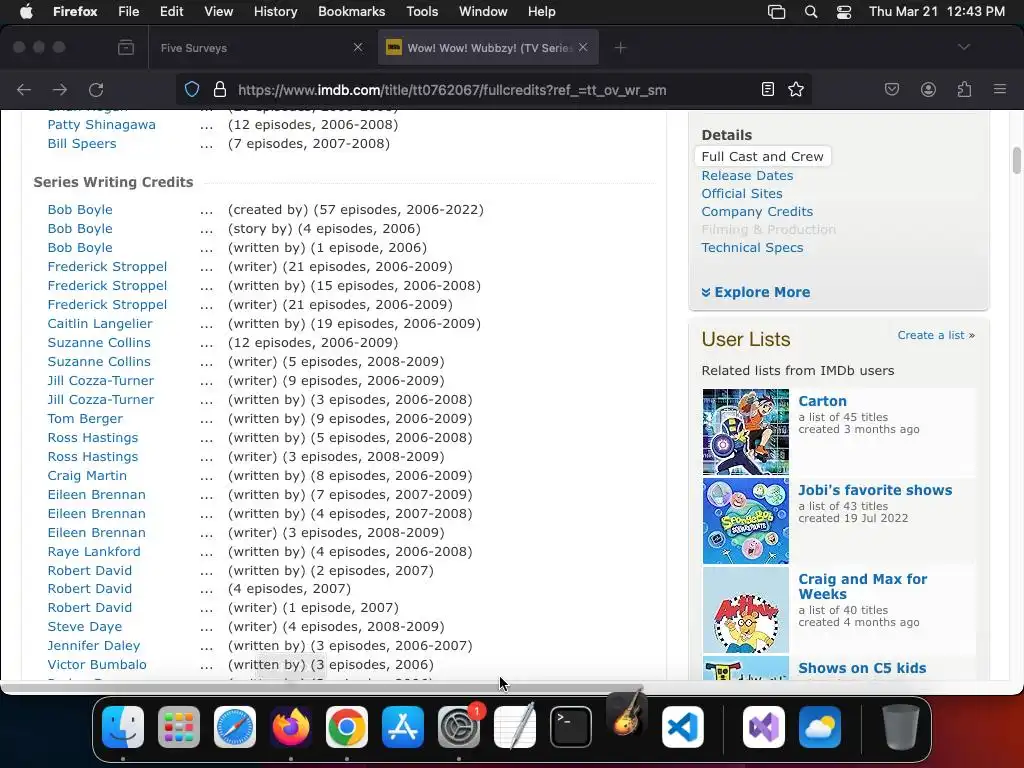The image size is (1024, 768).
Task: Open tracking protection shield in address bar
Action: [192, 89]
